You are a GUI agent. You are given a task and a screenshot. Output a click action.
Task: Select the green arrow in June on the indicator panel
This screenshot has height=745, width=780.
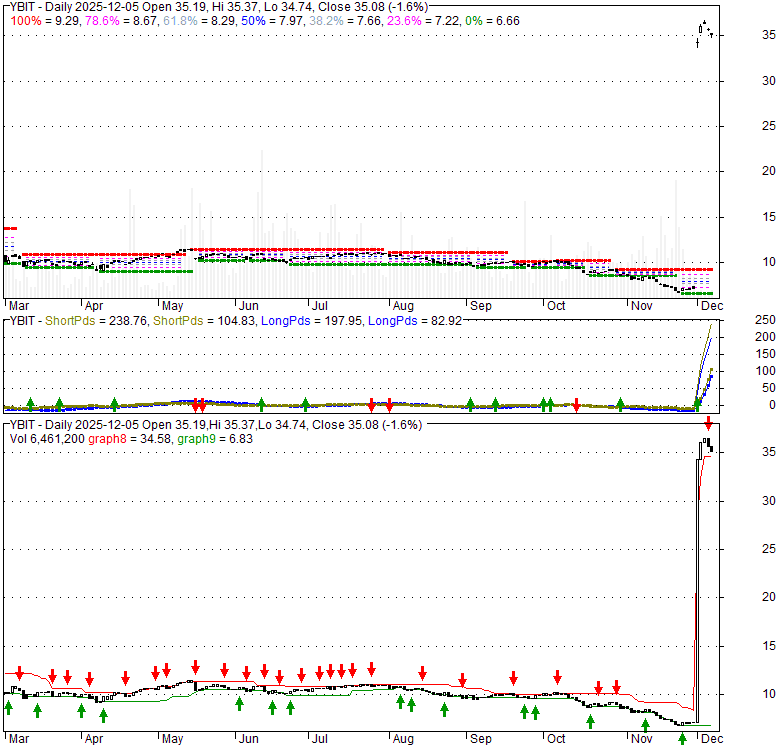click(262, 405)
